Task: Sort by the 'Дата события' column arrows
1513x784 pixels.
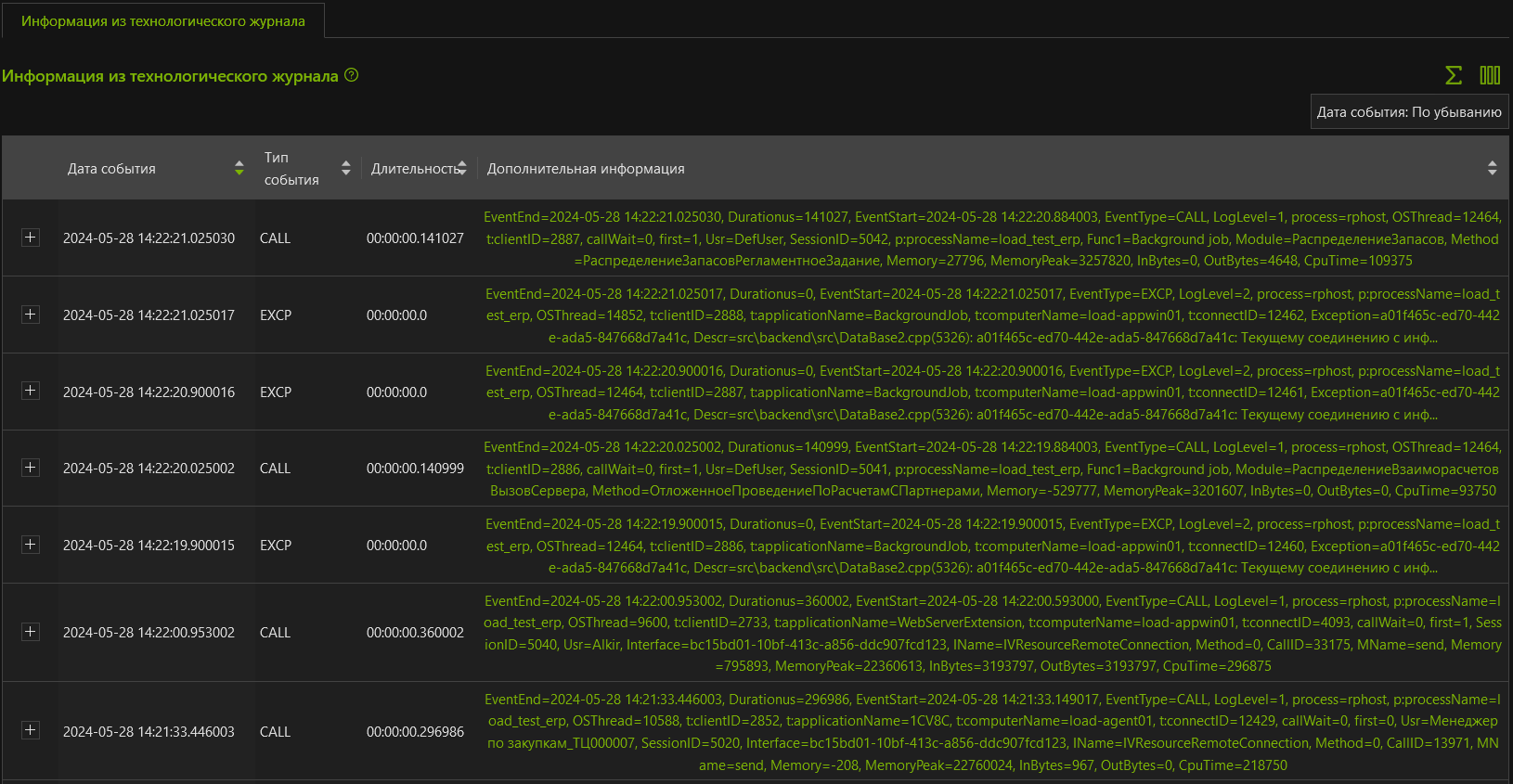Action: pyautogui.click(x=239, y=168)
